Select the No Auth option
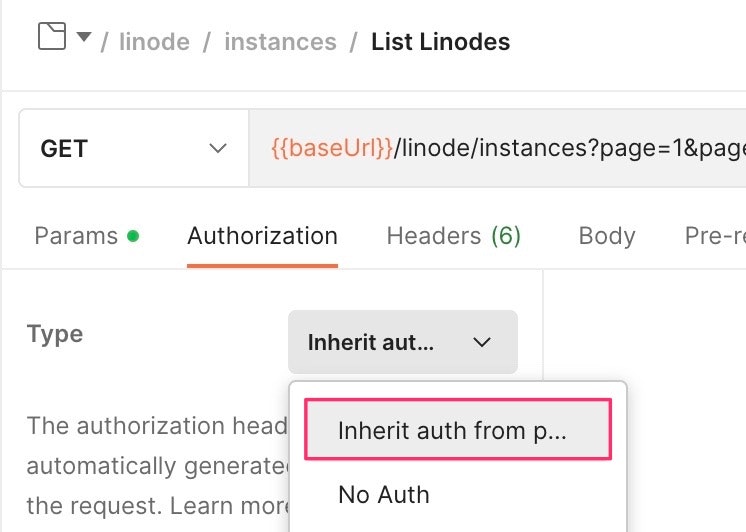The width and height of the screenshot is (746, 532). coord(383,495)
